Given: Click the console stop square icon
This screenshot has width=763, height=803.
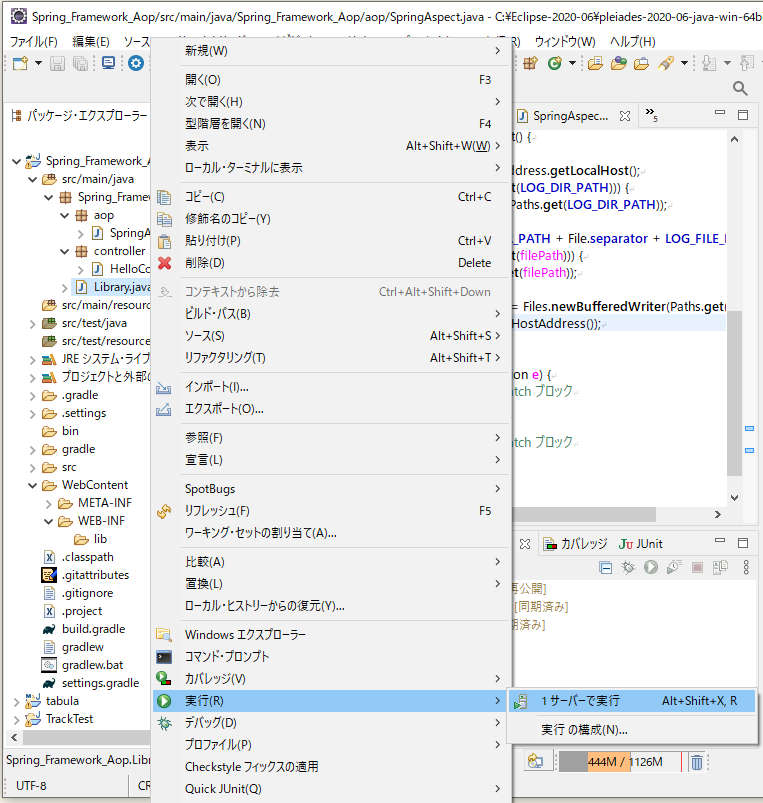Looking at the screenshot, I should coord(697,567).
